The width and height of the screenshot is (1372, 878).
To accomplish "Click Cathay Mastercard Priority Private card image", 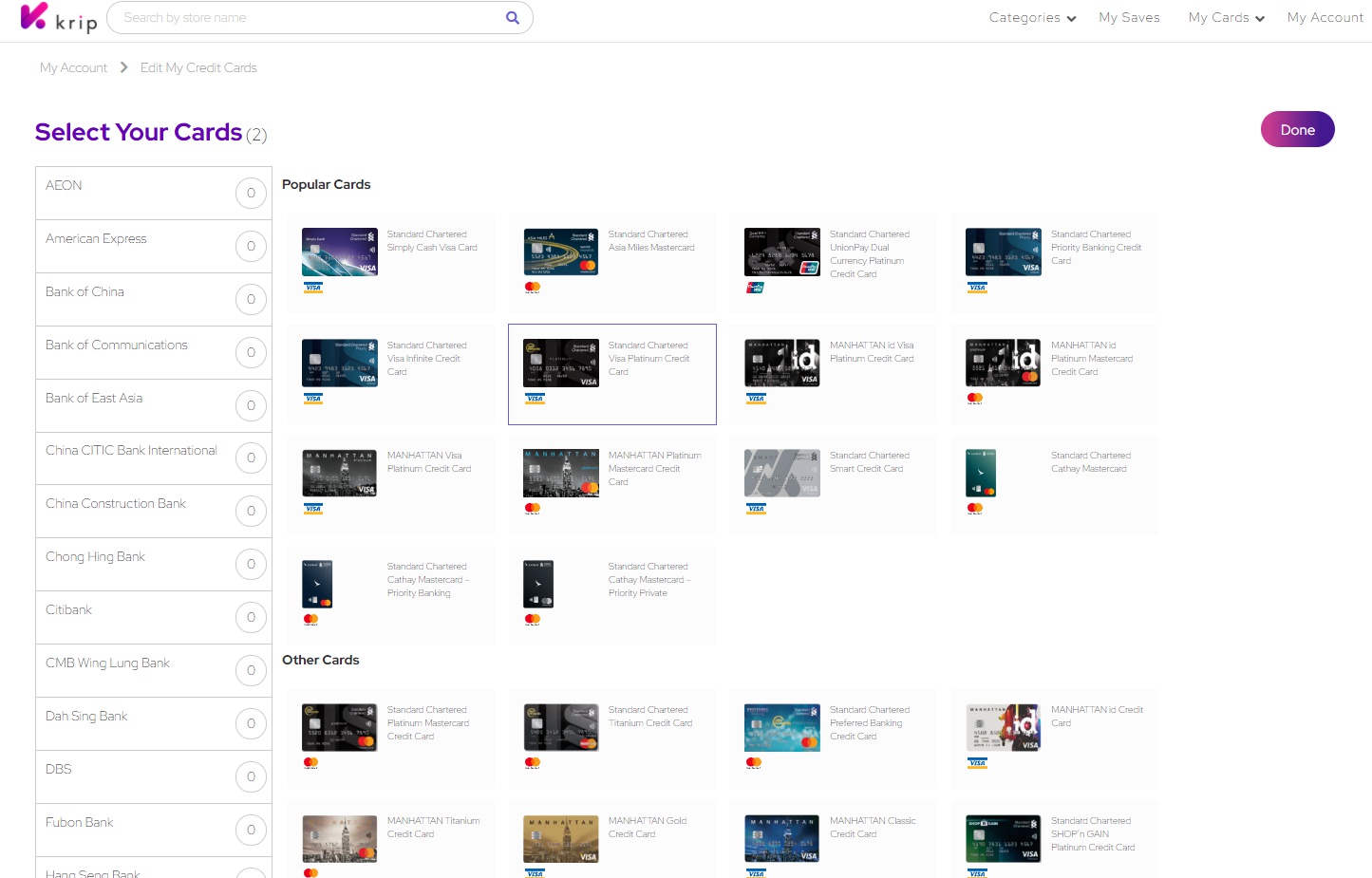I will pos(538,584).
